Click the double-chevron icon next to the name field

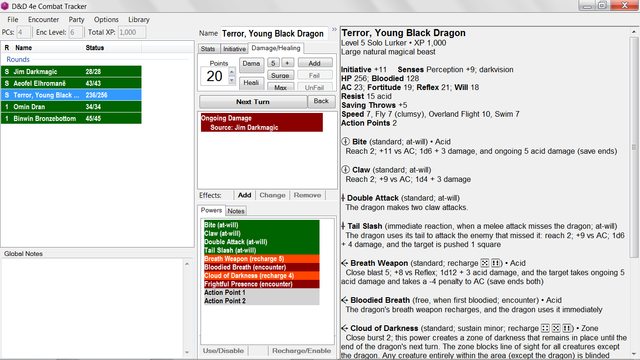click(334, 29)
